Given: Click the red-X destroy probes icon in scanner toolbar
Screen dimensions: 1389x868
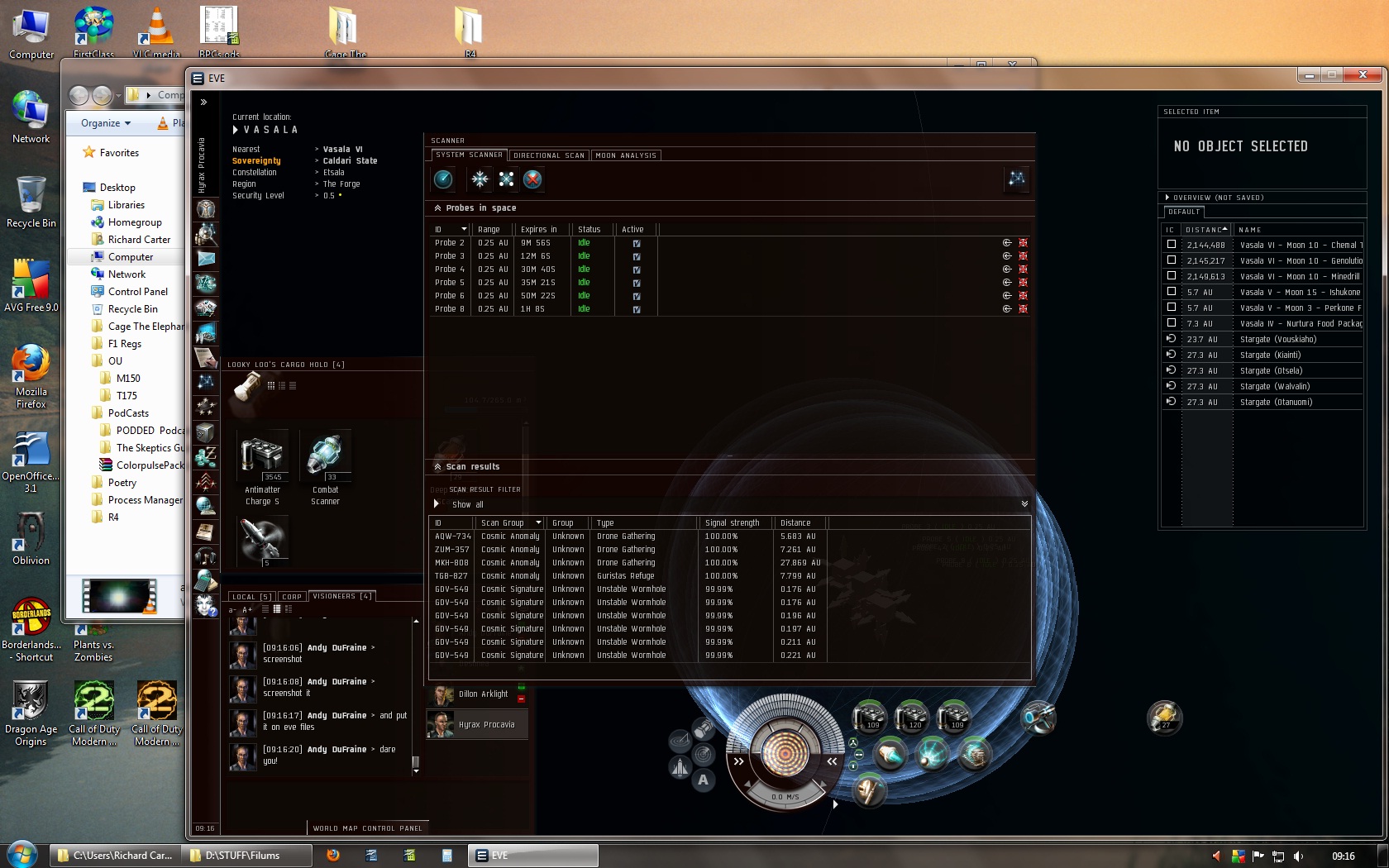Looking at the screenshot, I should (533, 179).
